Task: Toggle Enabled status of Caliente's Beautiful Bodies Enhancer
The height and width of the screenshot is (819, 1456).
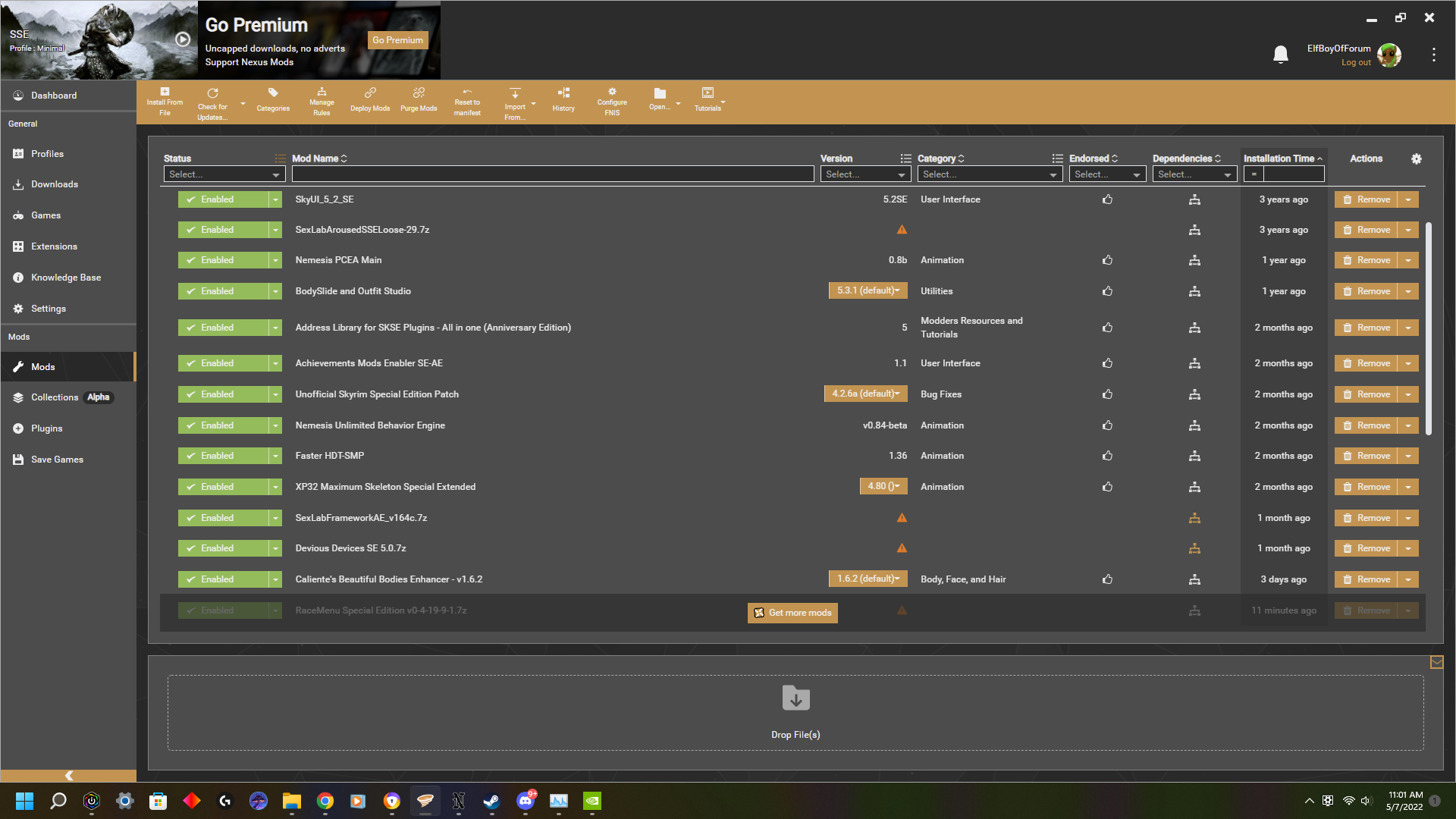Action: [223, 579]
